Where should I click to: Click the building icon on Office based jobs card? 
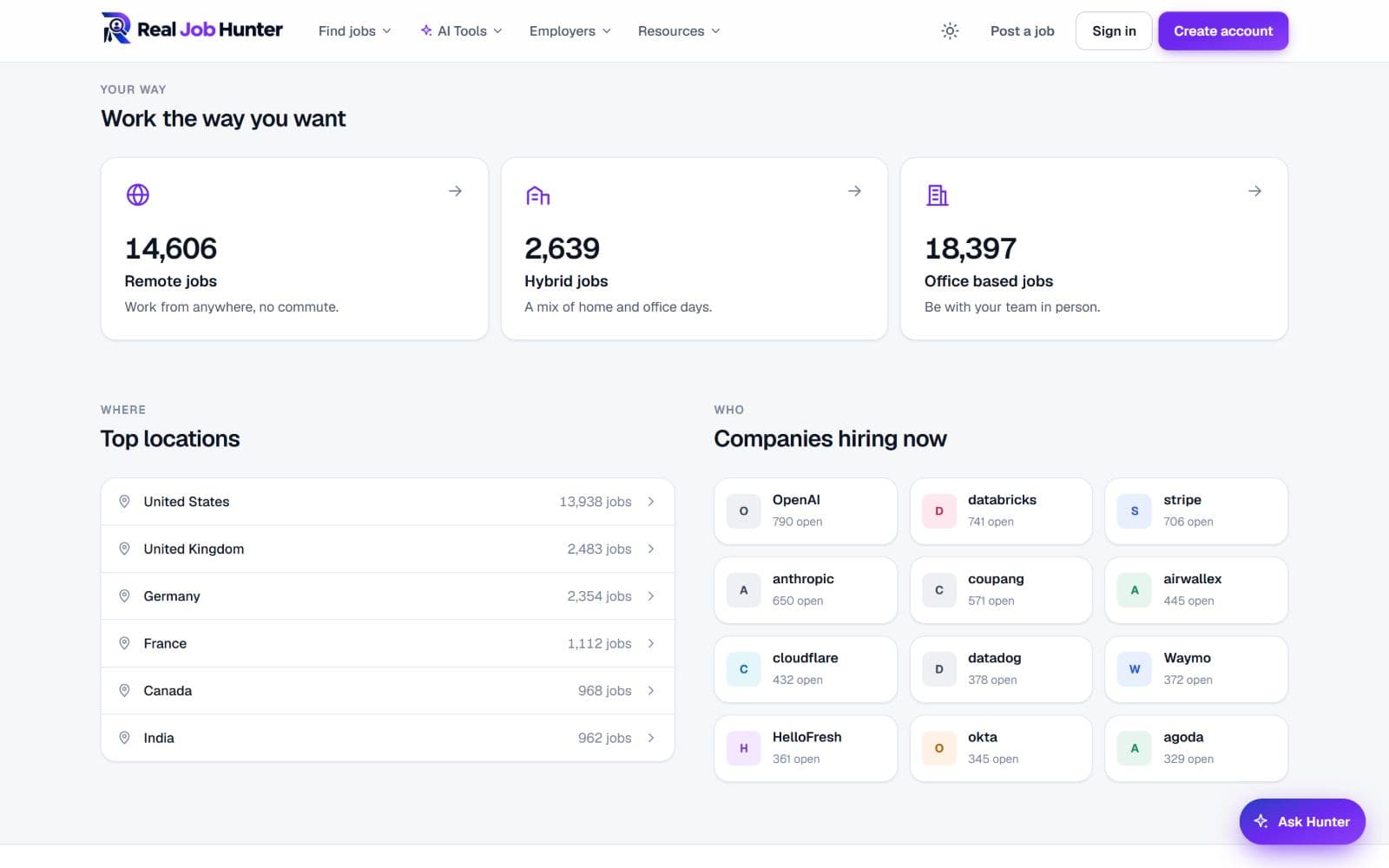pyautogui.click(x=938, y=194)
